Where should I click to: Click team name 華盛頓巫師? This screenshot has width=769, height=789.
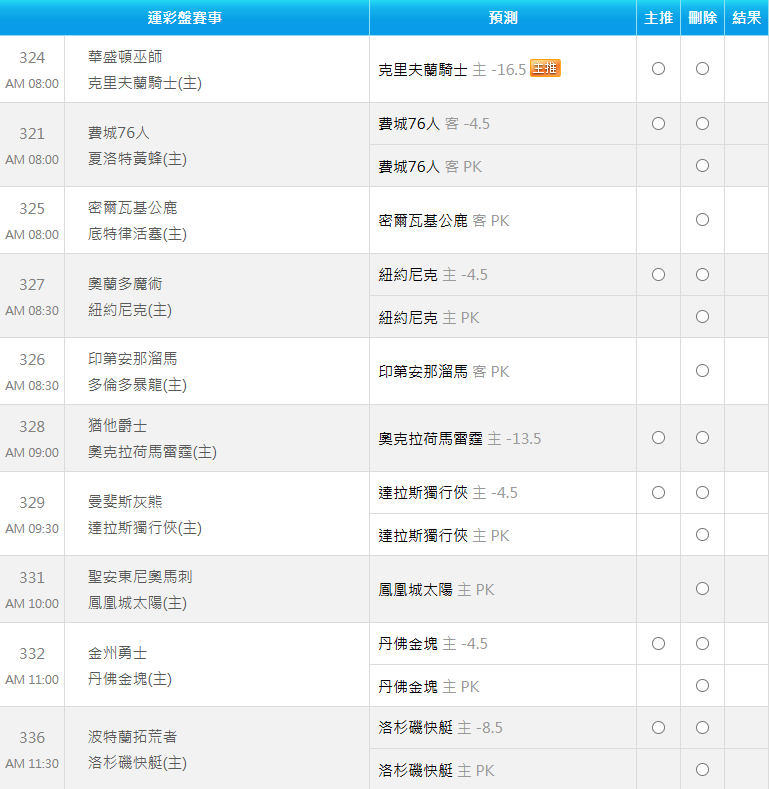[125, 57]
